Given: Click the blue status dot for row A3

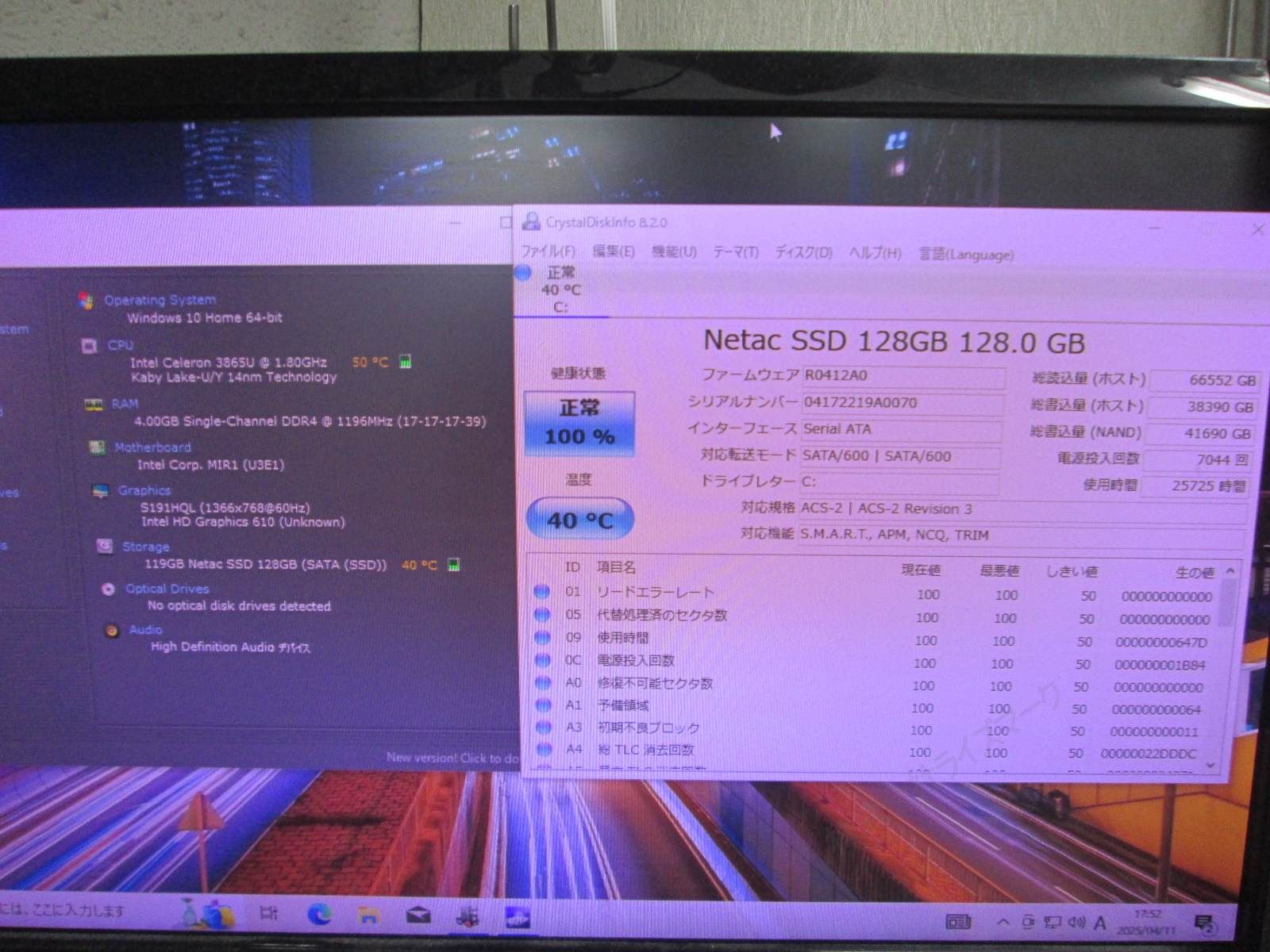Looking at the screenshot, I should 544,727.
